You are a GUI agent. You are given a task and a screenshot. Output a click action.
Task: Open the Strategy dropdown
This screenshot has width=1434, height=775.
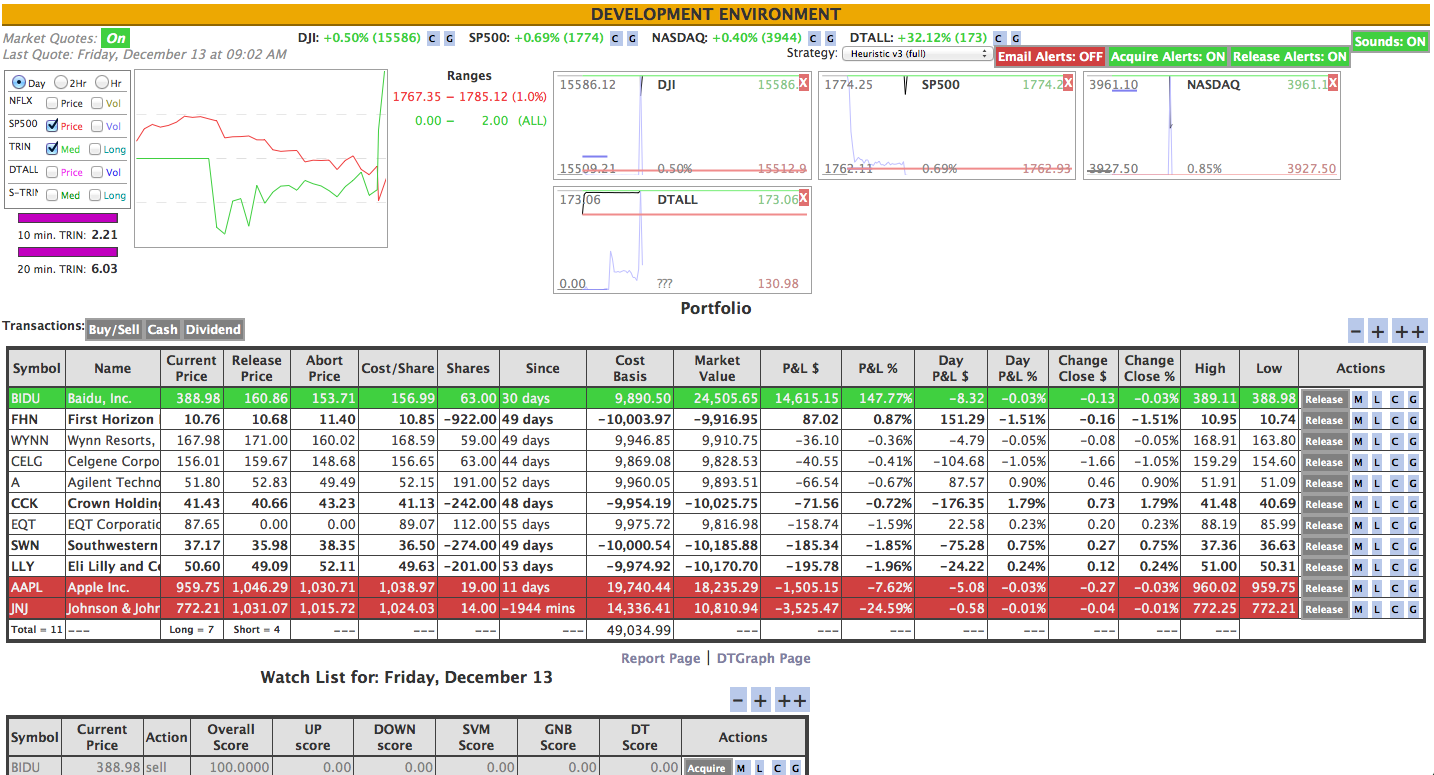[917, 54]
